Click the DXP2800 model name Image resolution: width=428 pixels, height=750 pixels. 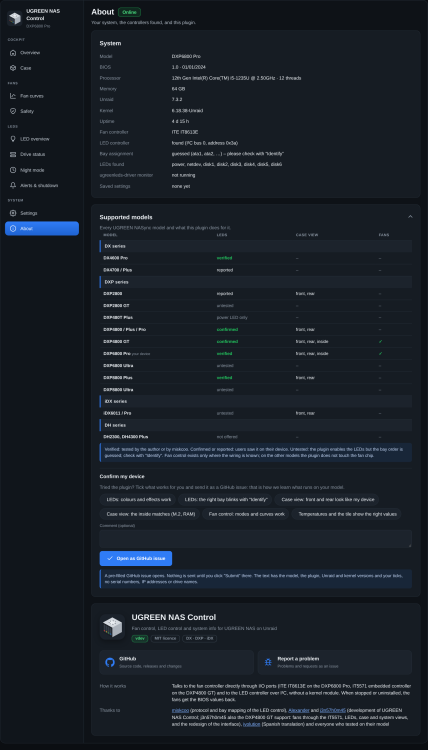click(x=113, y=294)
